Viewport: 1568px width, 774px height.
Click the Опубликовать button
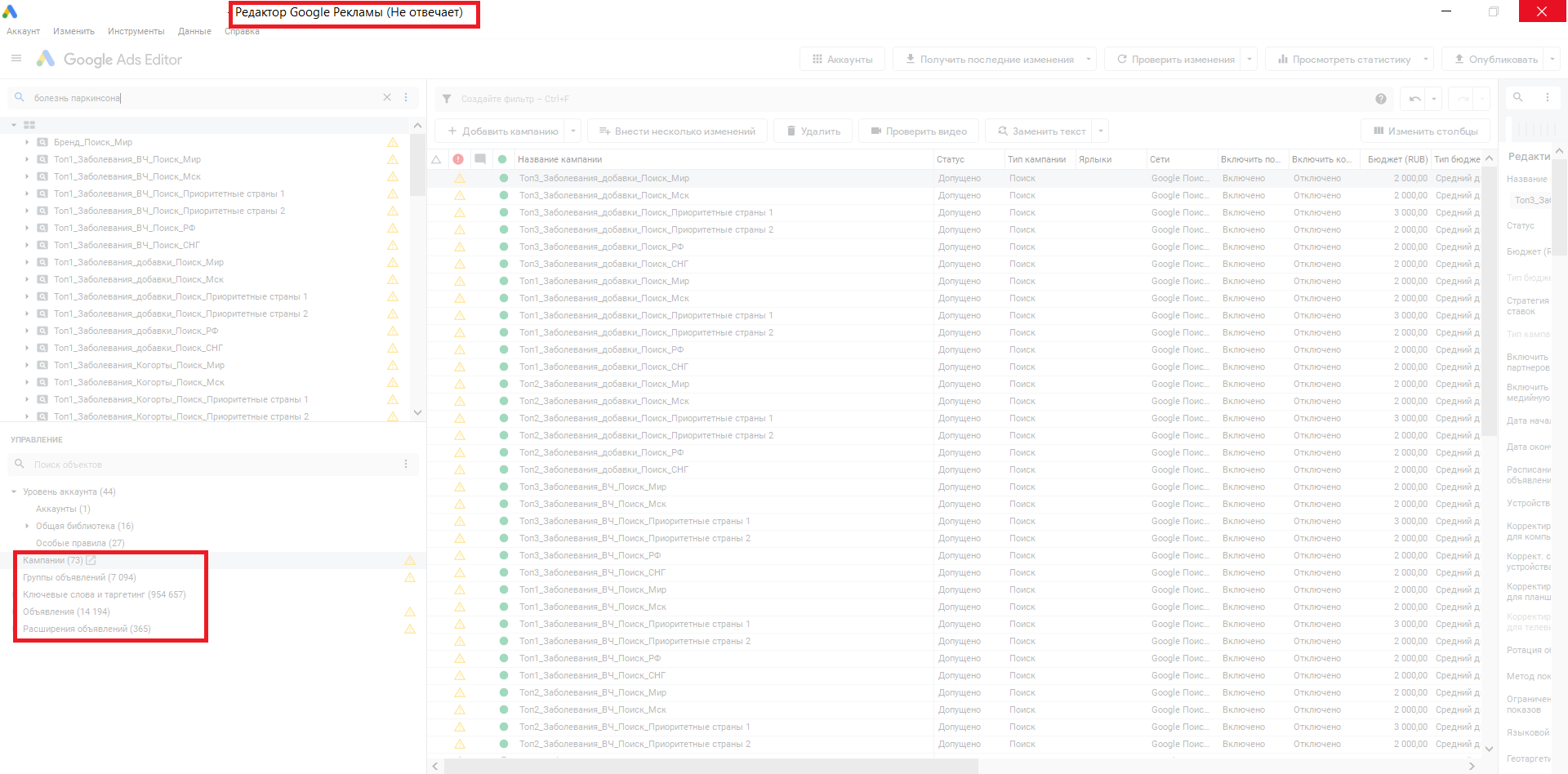point(1494,60)
